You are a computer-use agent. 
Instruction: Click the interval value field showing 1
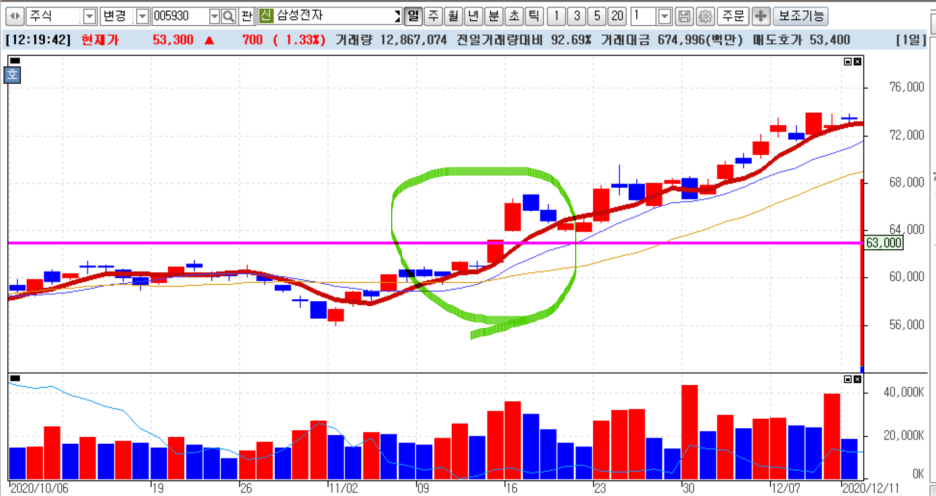(x=644, y=16)
